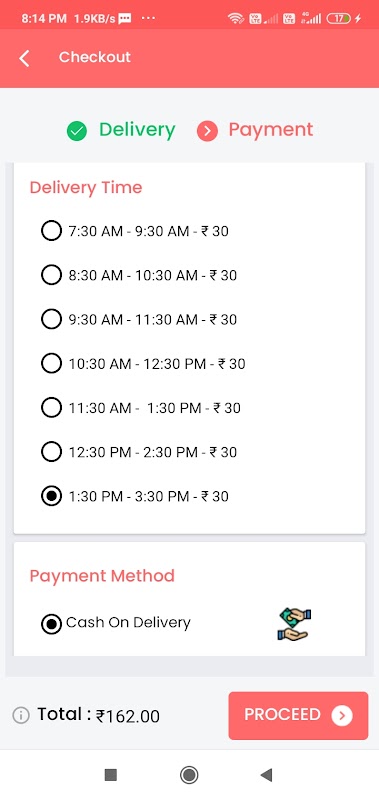This screenshot has width=379, height=800.
Task: Tap the green Delivery checkmark icon
Action: coord(77,131)
